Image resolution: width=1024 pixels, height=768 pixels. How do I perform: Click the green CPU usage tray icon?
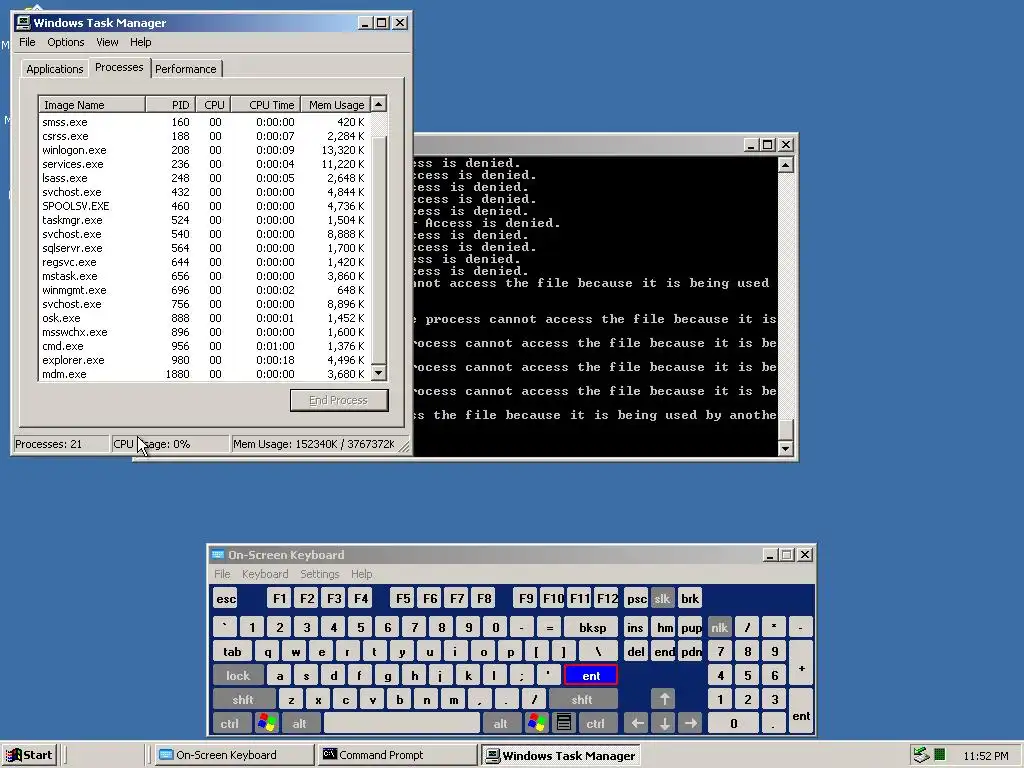(940, 754)
